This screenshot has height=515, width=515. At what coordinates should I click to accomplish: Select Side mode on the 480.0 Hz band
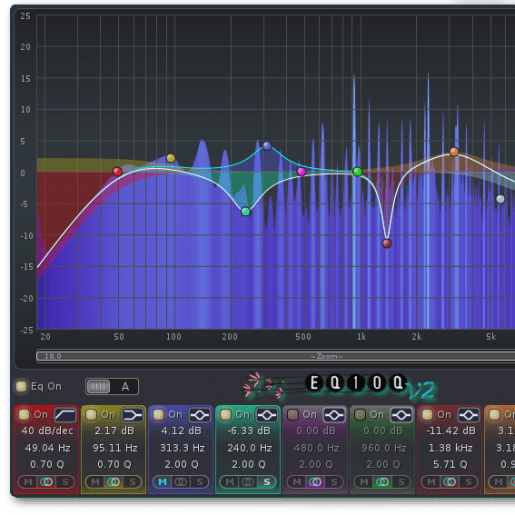point(334,482)
